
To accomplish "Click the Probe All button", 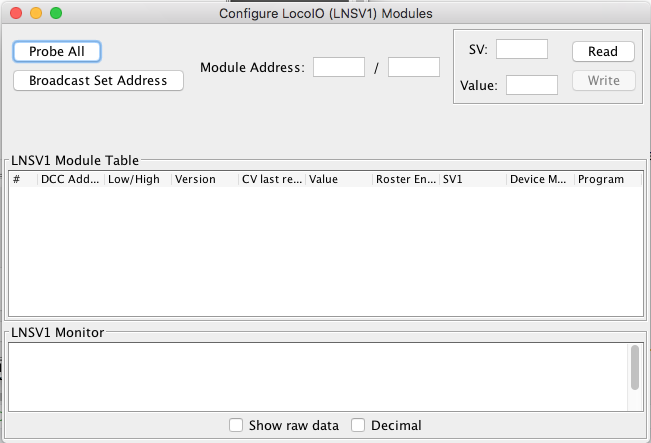I will [57, 51].
